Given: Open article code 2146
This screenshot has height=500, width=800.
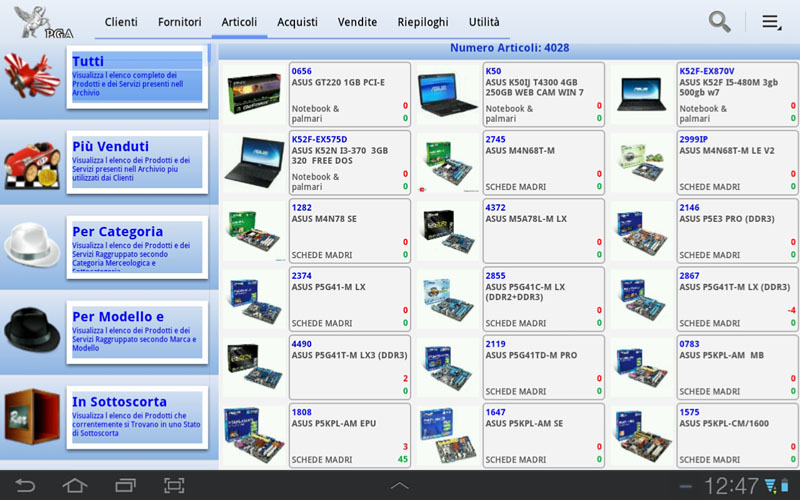Looking at the screenshot, I should (689, 208).
